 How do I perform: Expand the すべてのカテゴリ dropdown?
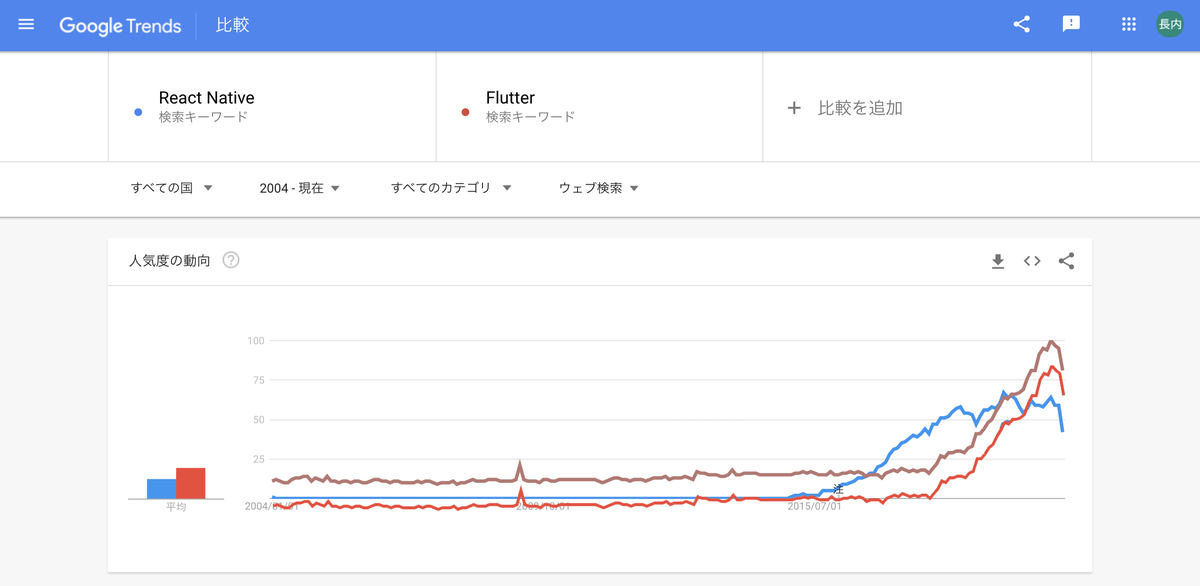click(451, 188)
